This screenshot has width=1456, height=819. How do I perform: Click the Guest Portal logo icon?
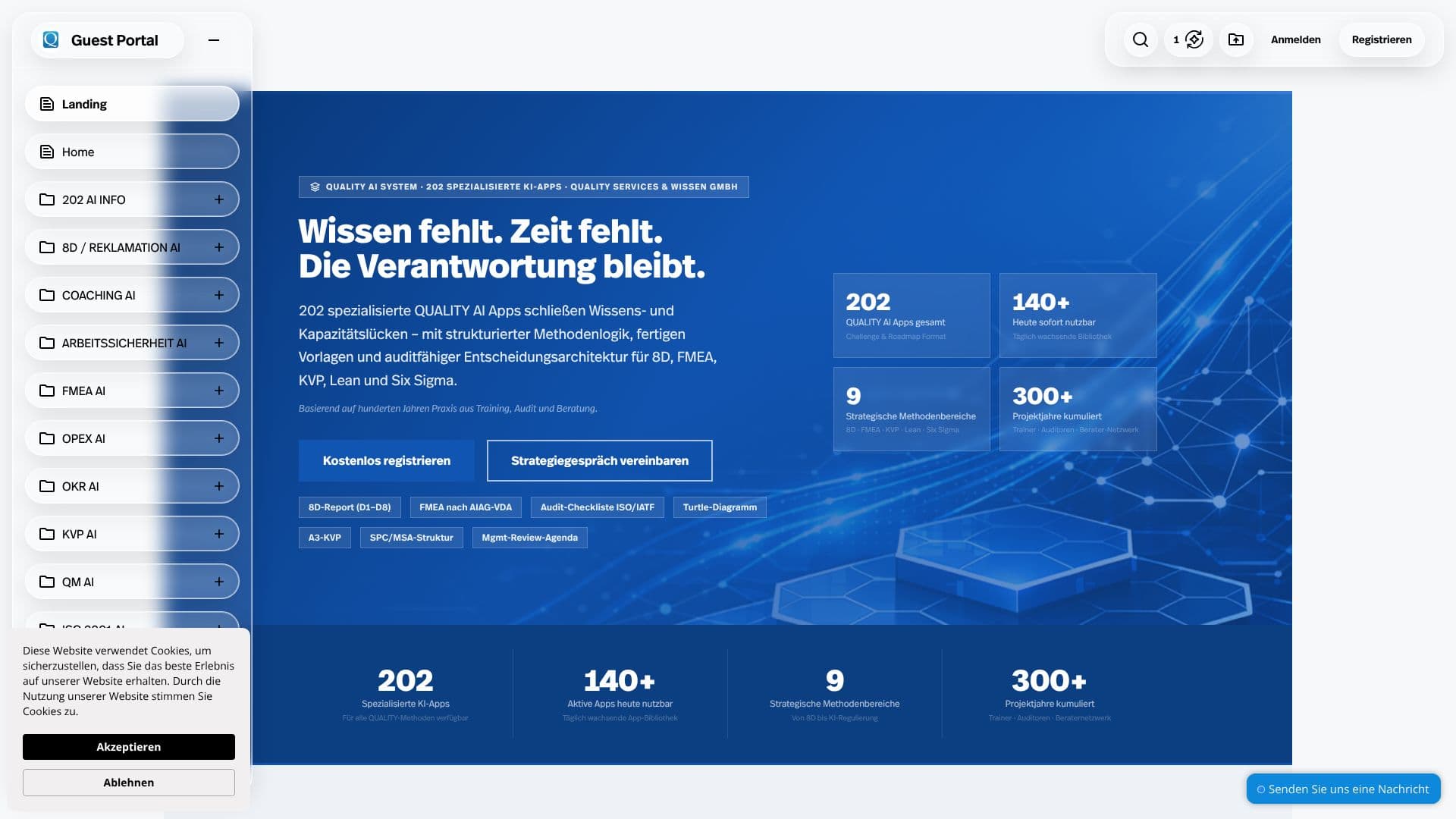coord(51,39)
